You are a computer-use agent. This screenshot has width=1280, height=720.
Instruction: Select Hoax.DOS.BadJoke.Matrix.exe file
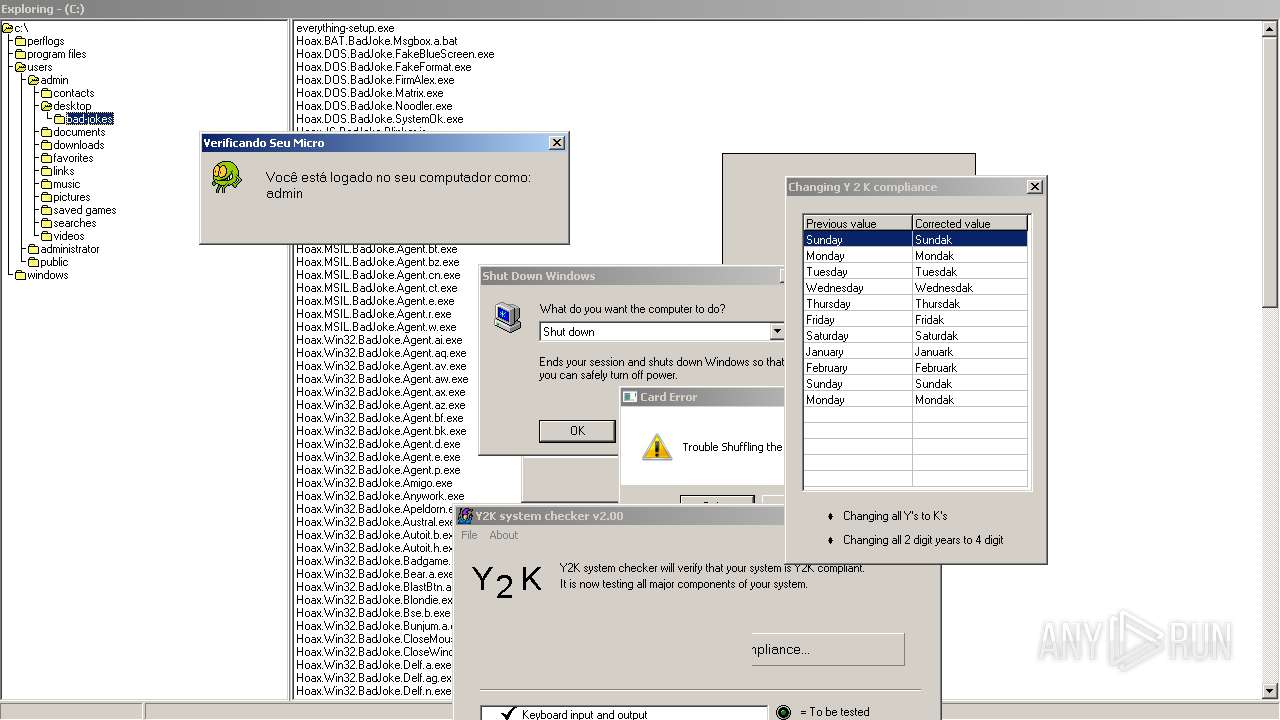pyautogui.click(x=370, y=93)
